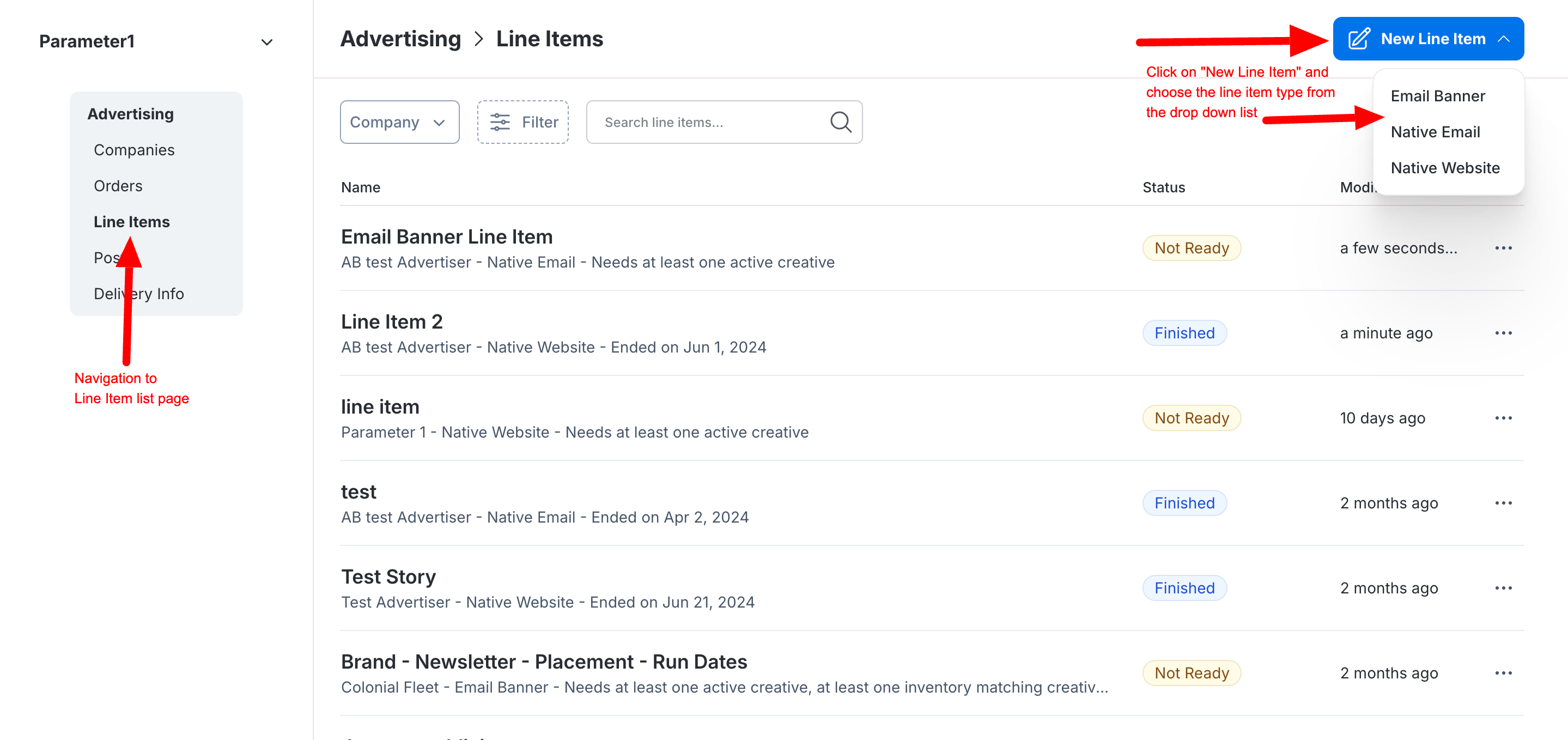1568x740 pixels.
Task: Click the search magnifier icon
Action: [841, 122]
